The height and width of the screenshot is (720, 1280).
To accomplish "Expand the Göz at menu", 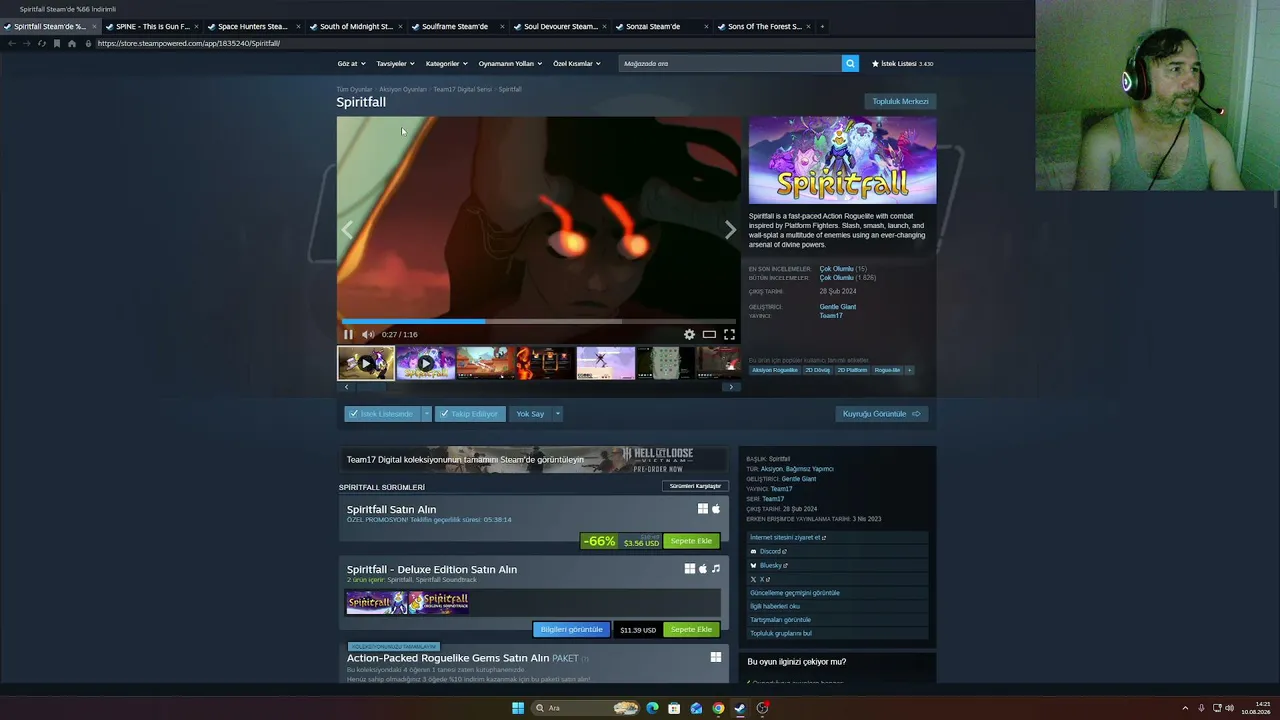I will click(x=351, y=63).
